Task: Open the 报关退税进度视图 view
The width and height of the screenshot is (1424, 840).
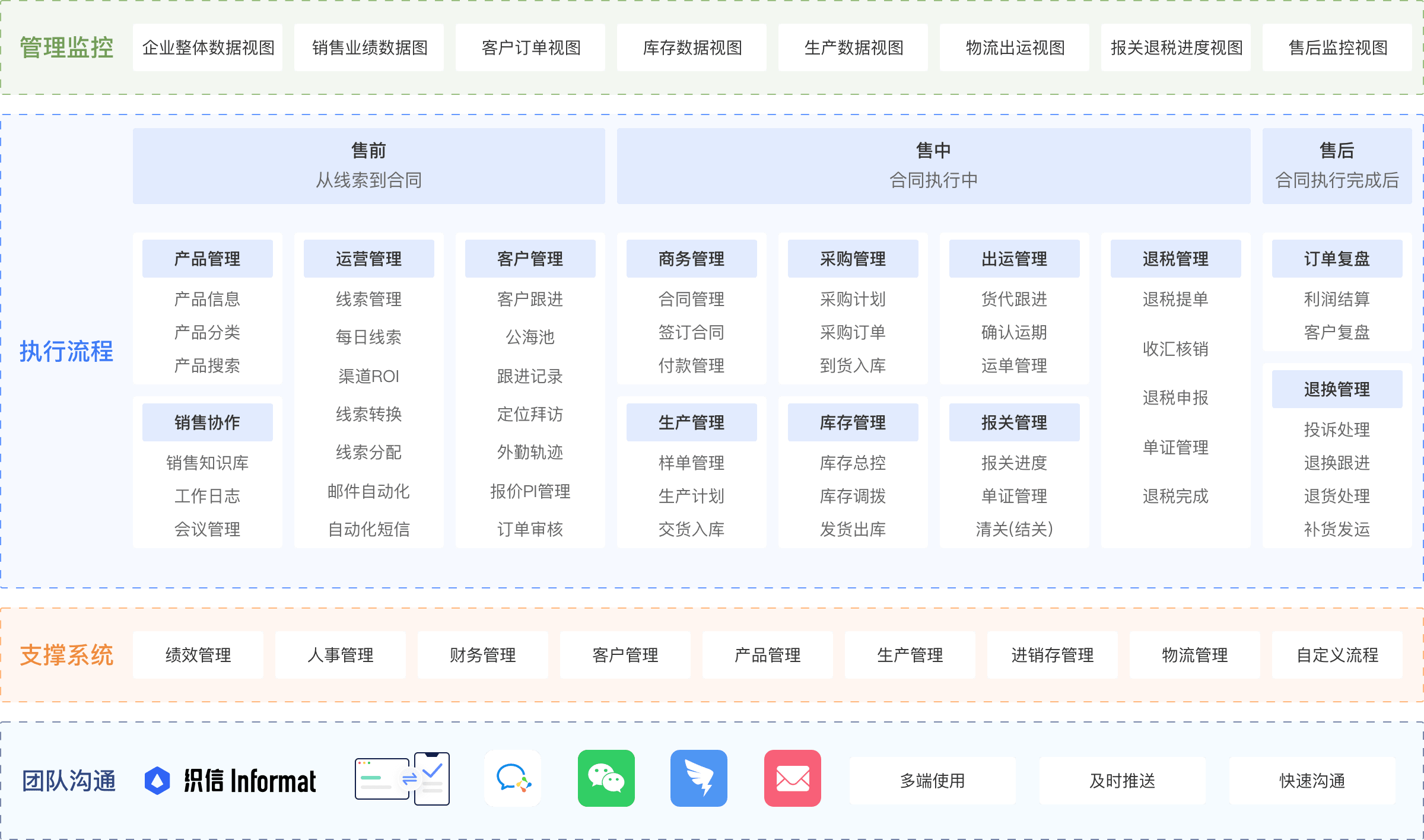Action: point(1175,47)
